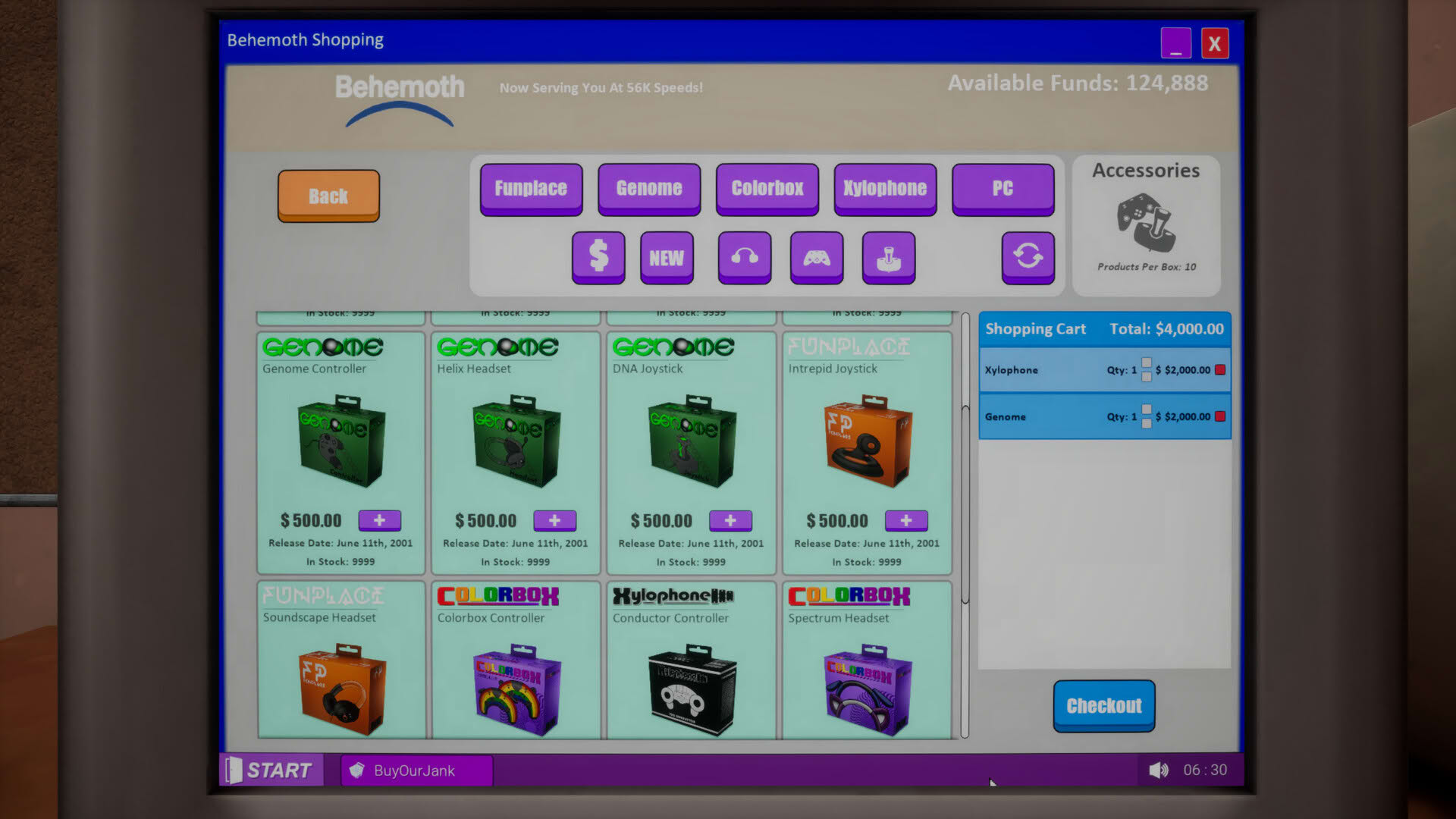Viewport: 1456px width, 819px height.
Task: Click the refresh arrows icon
Action: click(1028, 257)
